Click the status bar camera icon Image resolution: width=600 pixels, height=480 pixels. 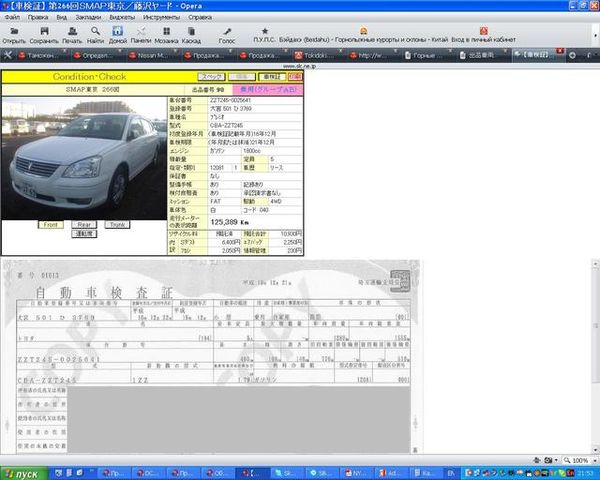click(548, 460)
